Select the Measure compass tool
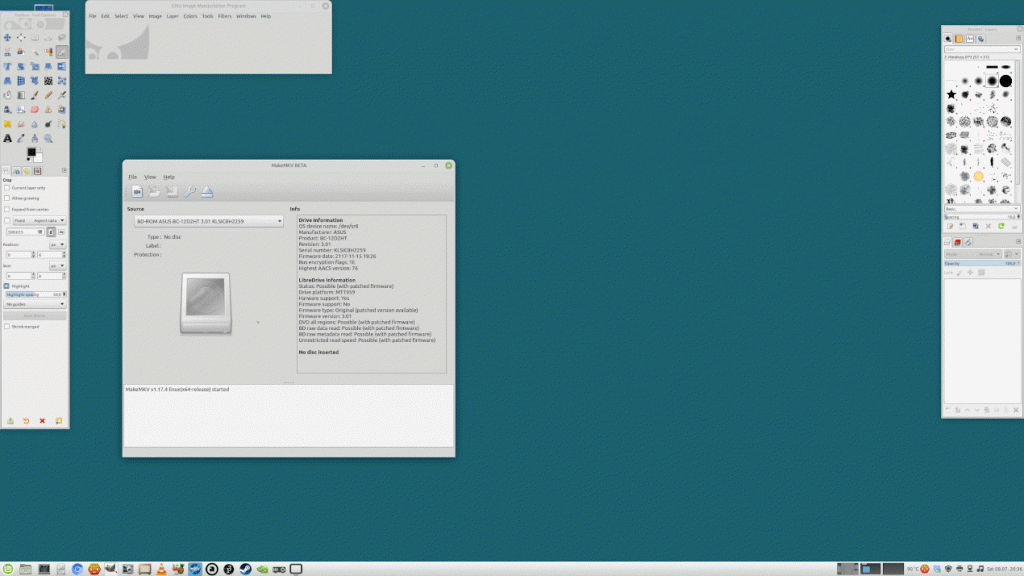The image size is (1024, 576). click(x=35, y=138)
